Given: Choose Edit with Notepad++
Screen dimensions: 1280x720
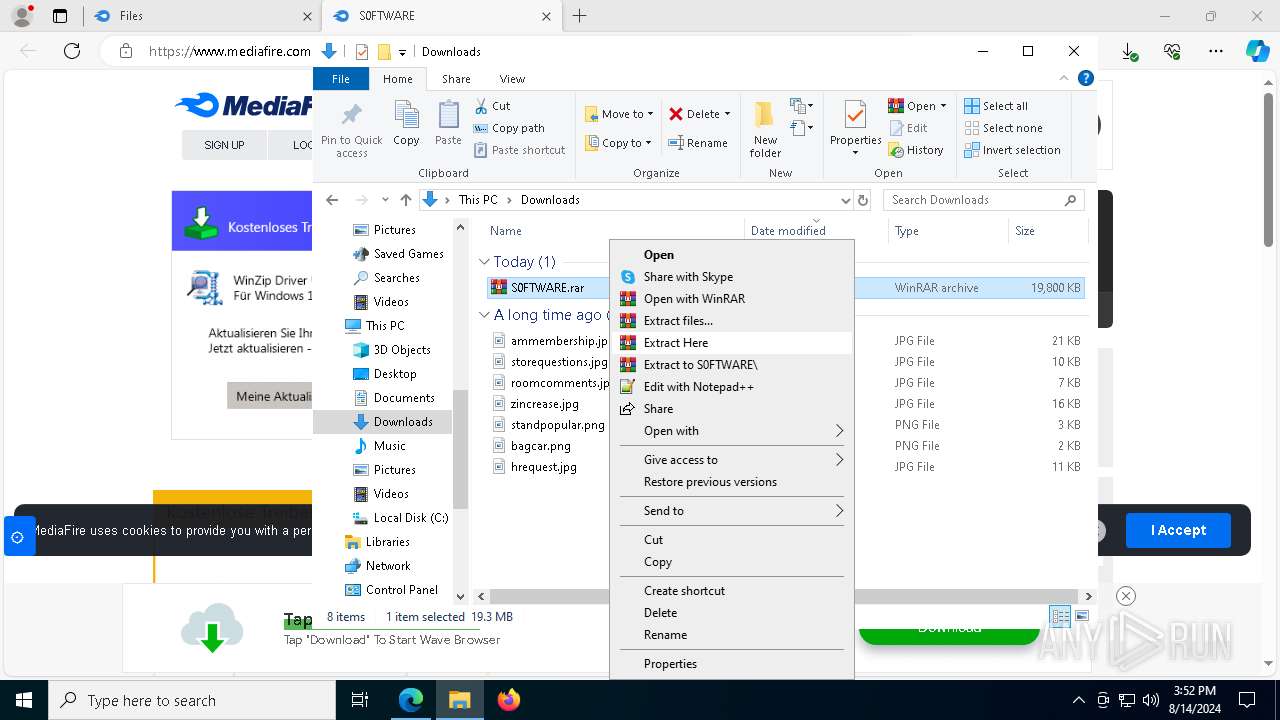Looking at the screenshot, I should click(731, 387).
